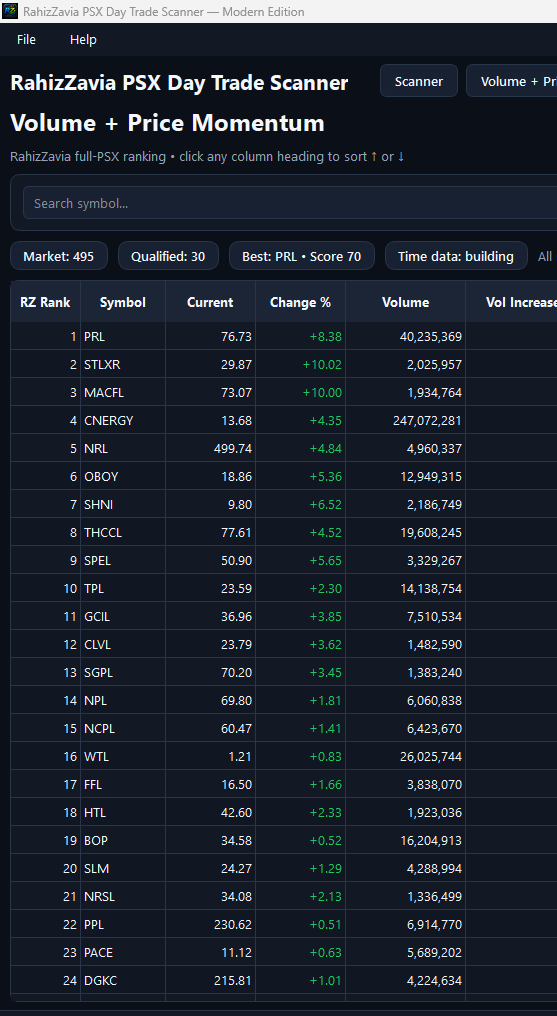
Task: Open the Volume + Price view button
Action: [512, 81]
